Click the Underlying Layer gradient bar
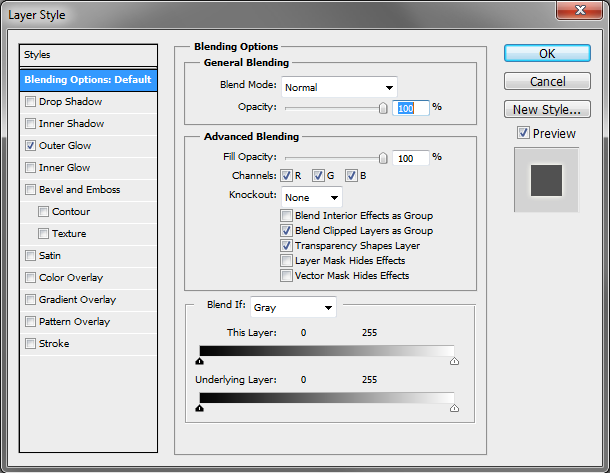 pos(327,398)
